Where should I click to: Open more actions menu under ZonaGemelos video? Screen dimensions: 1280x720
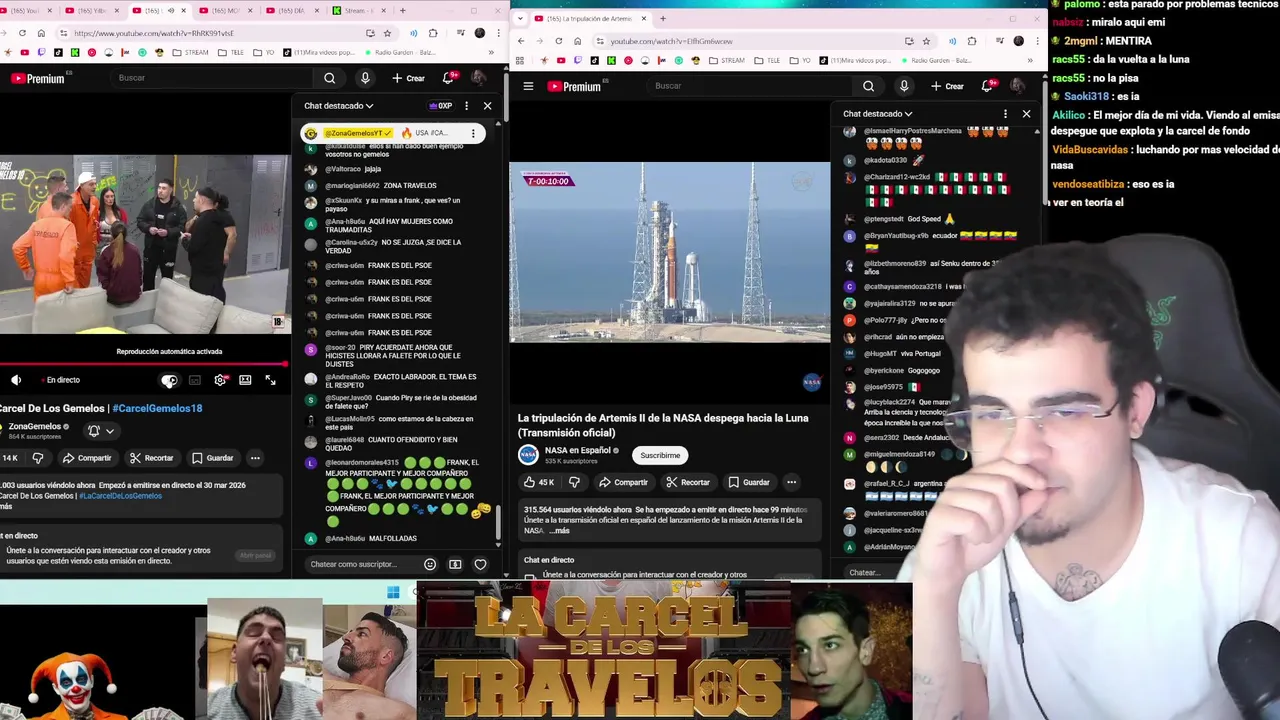pyautogui.click(x=255, y=458)
